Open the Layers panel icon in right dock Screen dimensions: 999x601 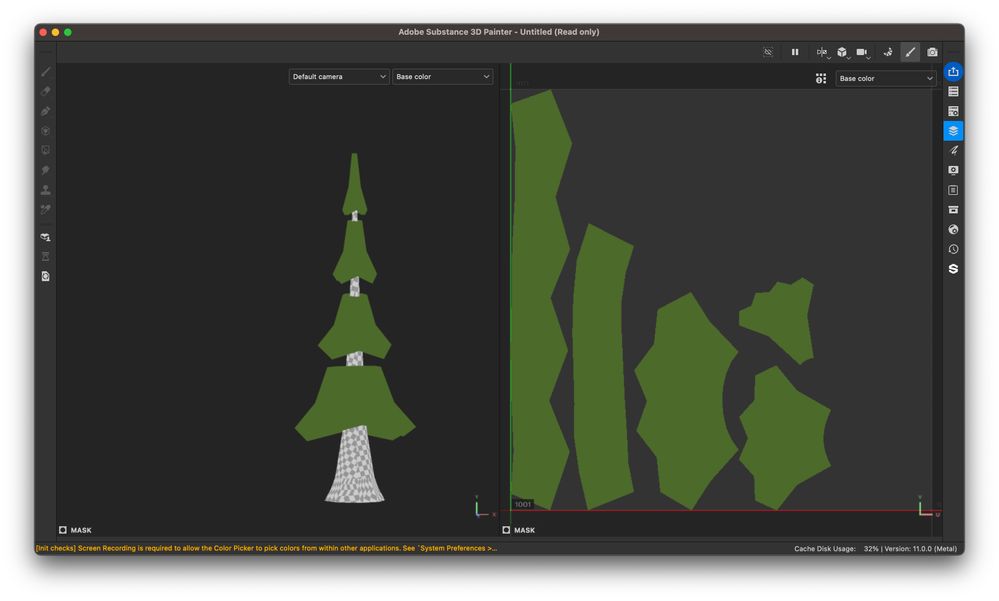953,131
